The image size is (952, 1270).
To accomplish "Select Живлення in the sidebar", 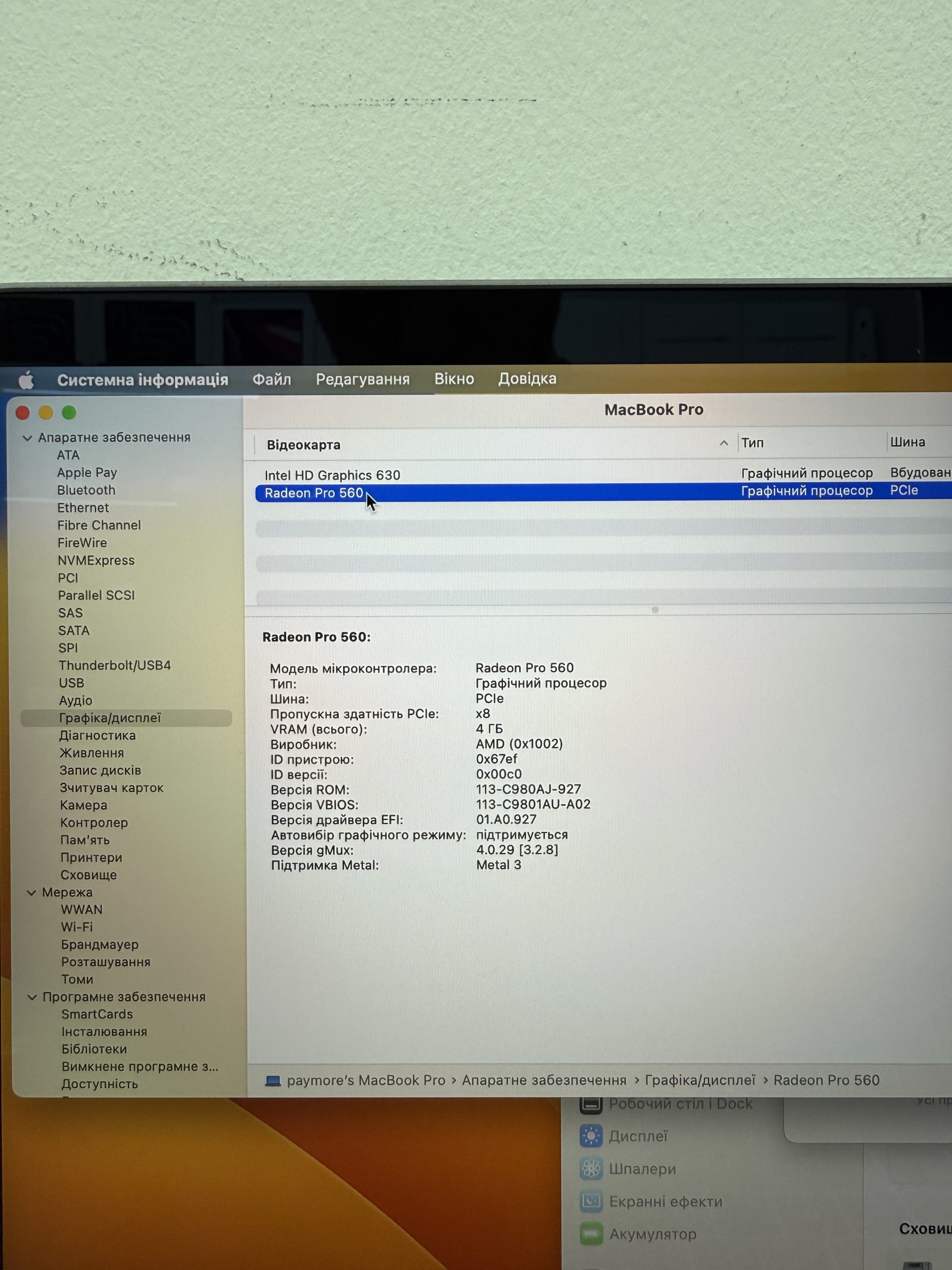I will (92, 753).
